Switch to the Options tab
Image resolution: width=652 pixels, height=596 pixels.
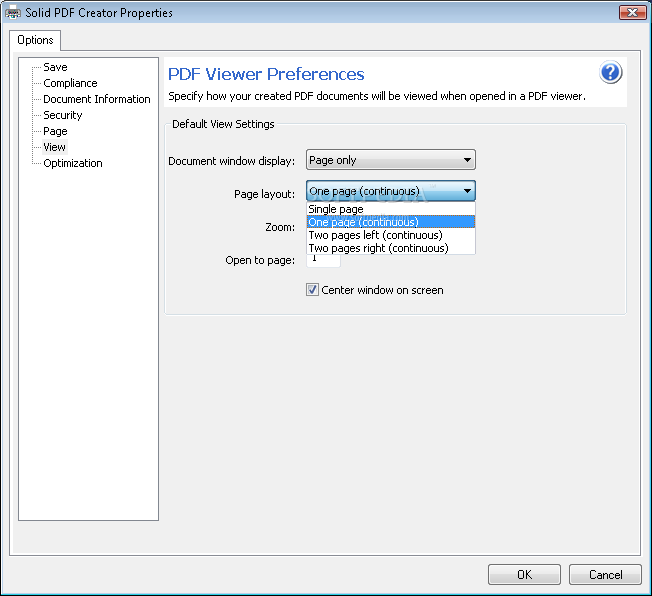tap(35, 40)
